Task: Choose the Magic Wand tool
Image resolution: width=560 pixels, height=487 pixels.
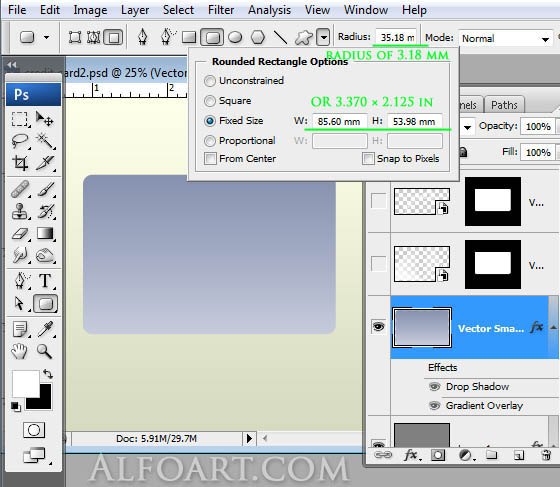Action: pos(45,141)
